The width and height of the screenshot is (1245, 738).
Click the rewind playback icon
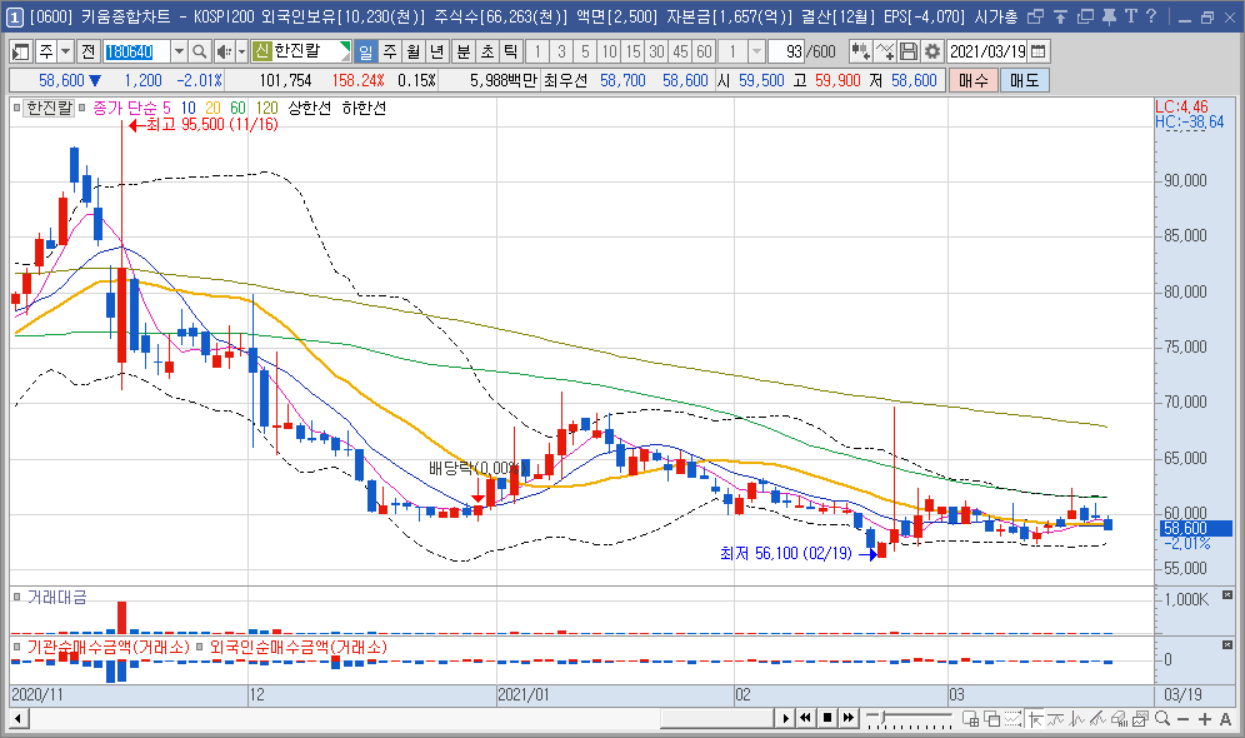(805, 718)
